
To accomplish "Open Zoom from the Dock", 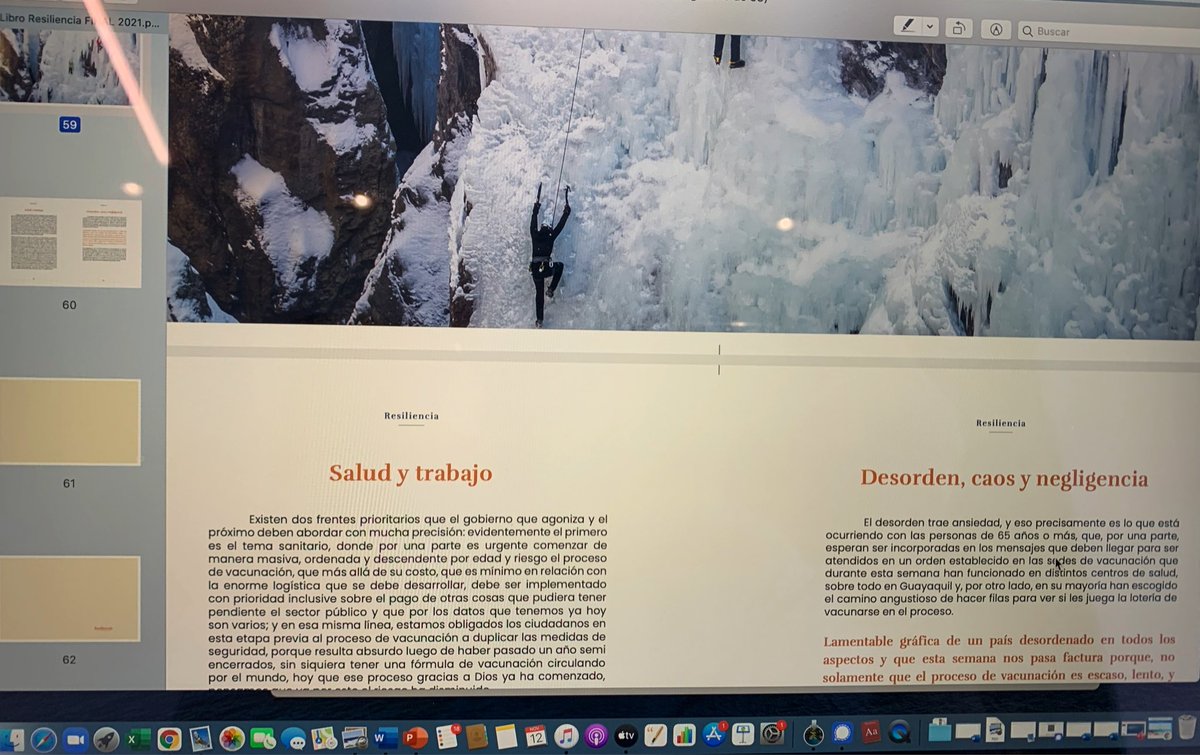I will click(75, 739).
